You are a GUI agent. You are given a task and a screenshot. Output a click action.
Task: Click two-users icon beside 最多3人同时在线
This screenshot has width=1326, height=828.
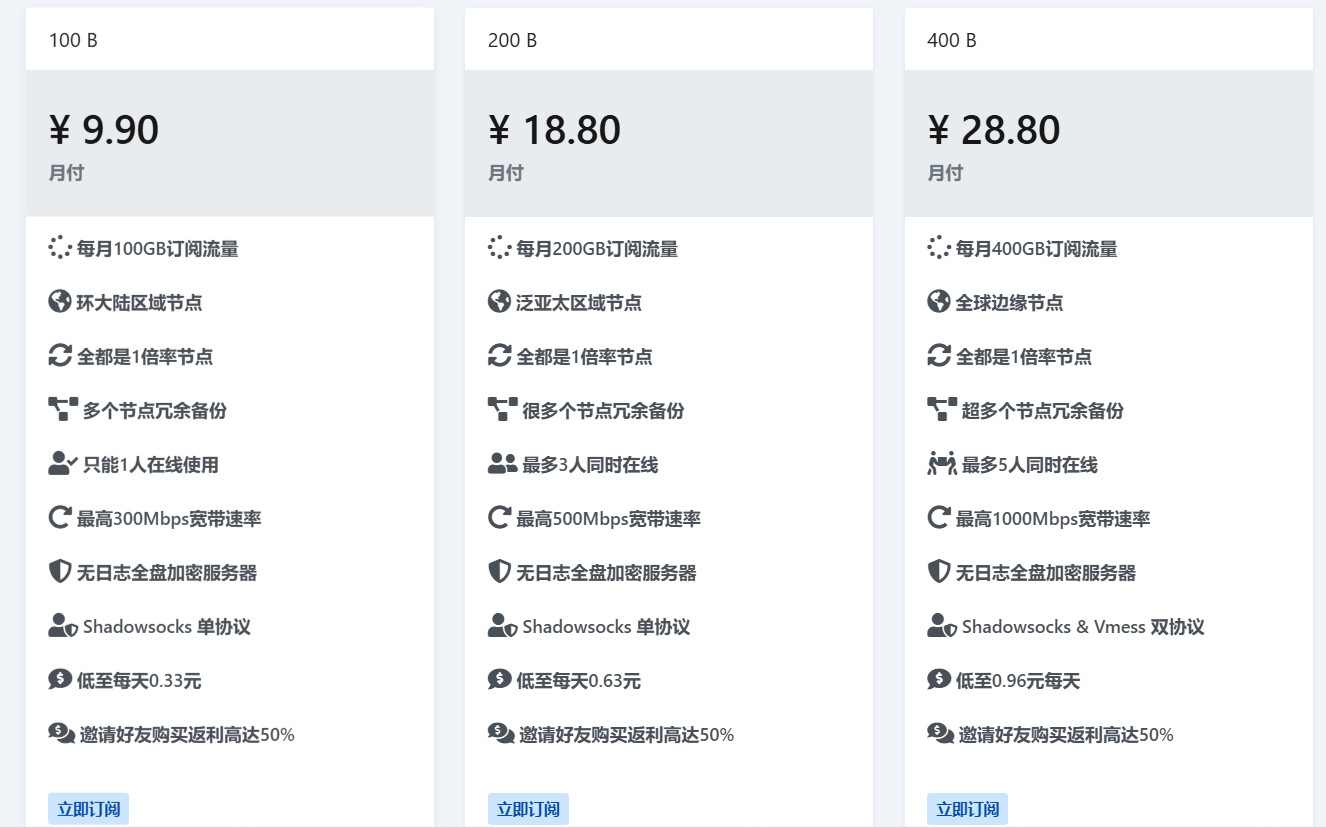tap(502, 464)
